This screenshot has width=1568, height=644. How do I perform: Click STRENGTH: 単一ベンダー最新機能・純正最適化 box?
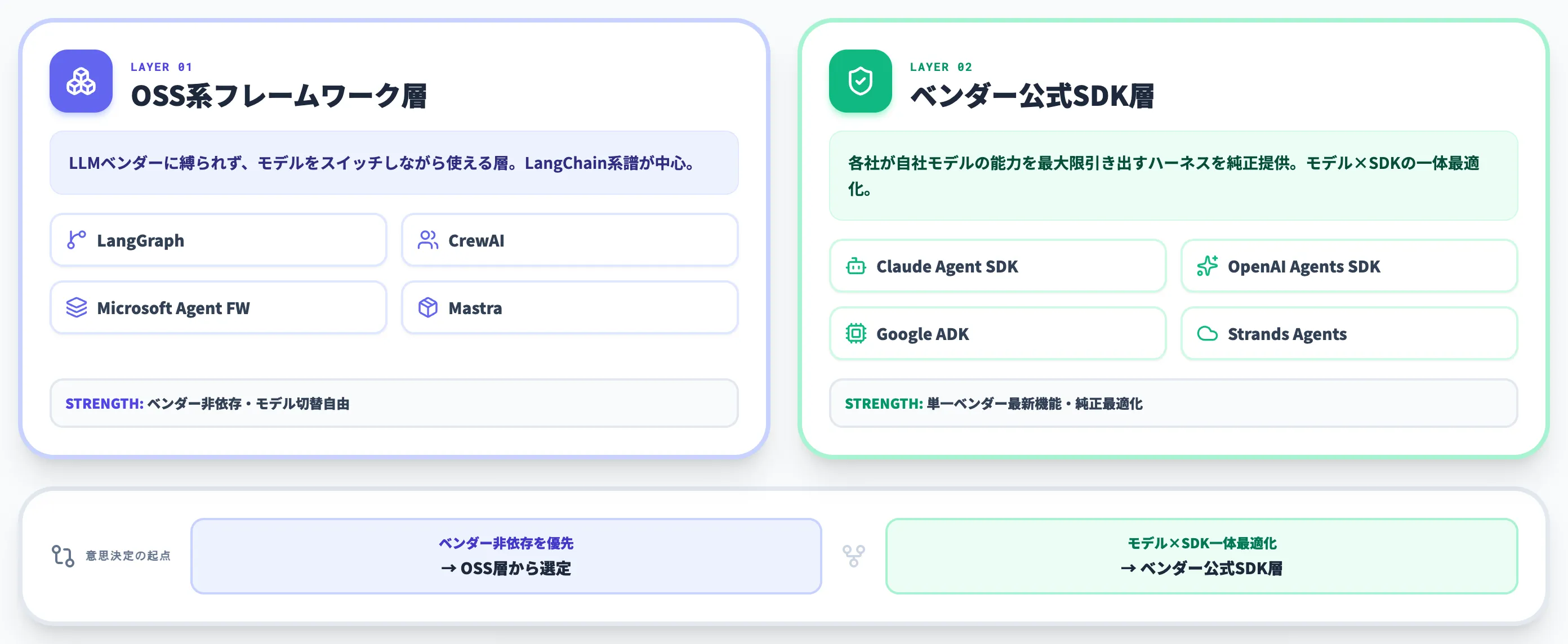click(1173, 403)
